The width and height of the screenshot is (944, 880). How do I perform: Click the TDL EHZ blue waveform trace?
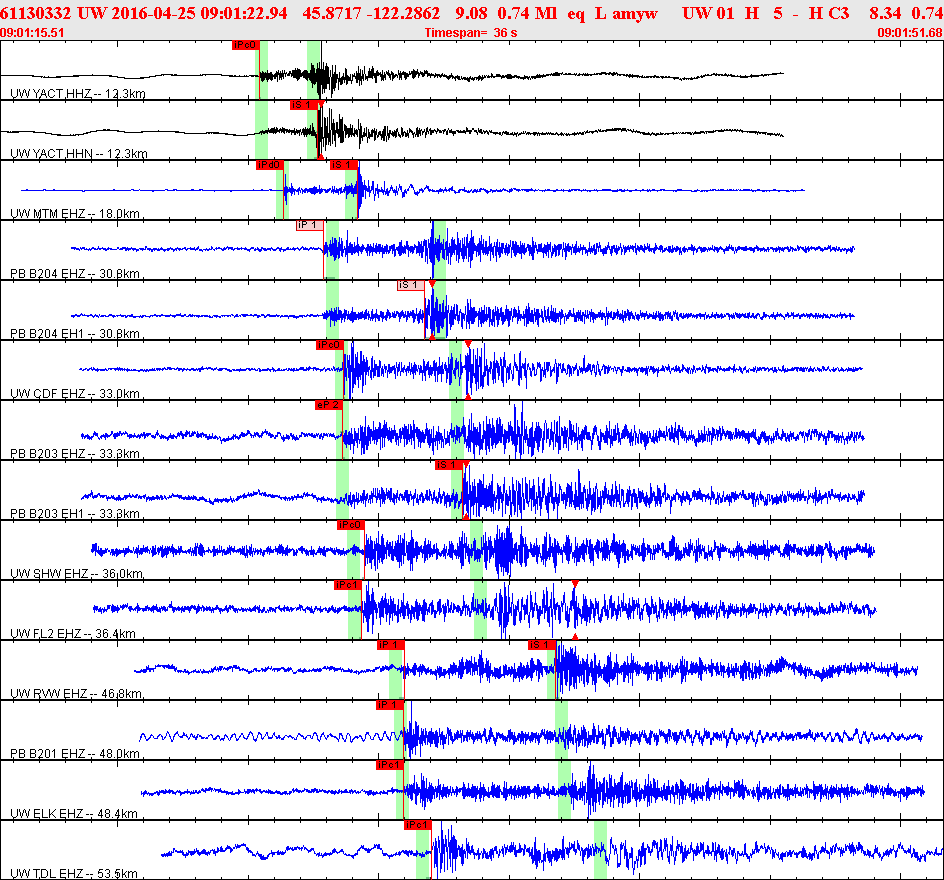[x=552, y=851]
